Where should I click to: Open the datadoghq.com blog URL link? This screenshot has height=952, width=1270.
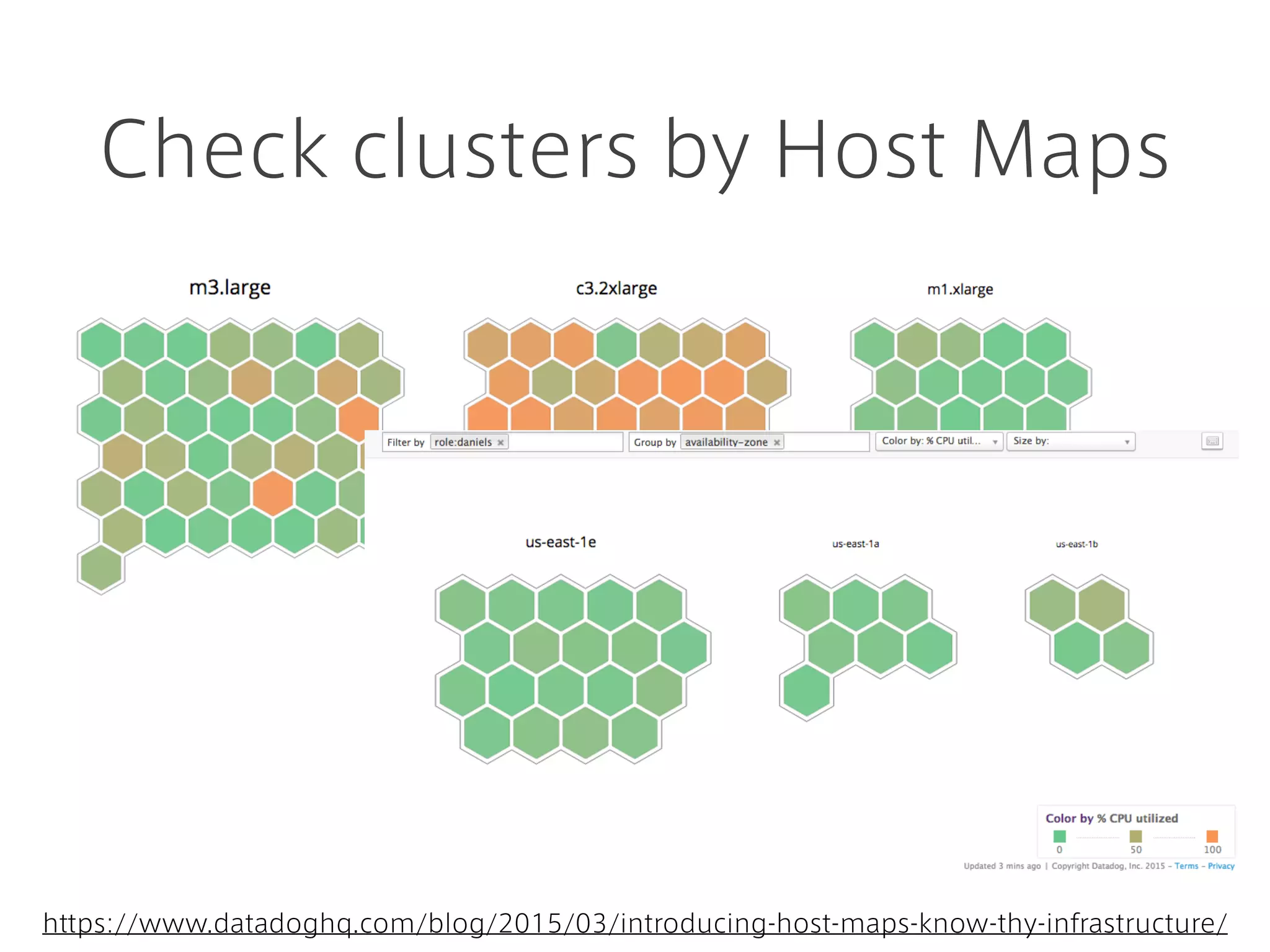click(634, 923)
